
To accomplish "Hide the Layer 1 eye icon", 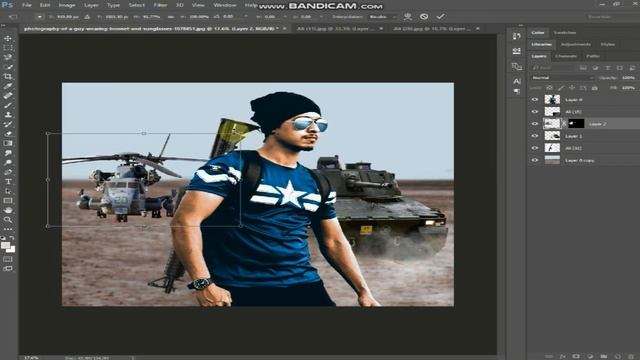I will [535, 136].
